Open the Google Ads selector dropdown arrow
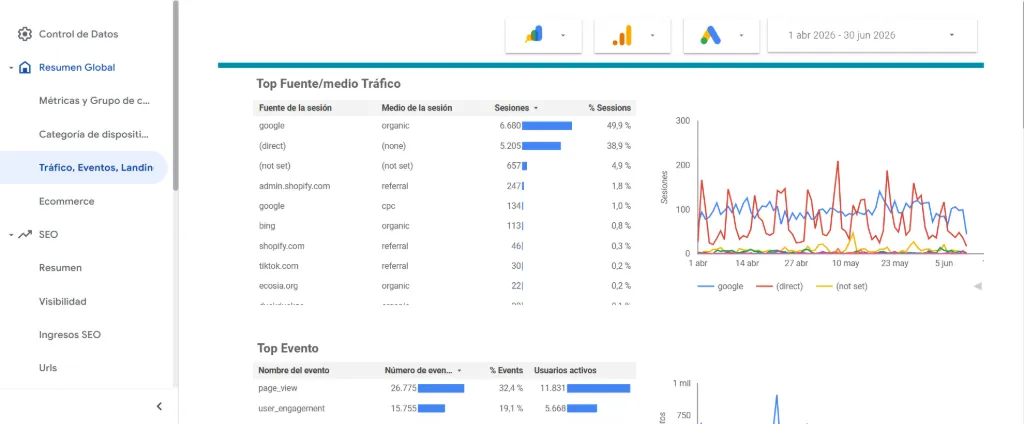Viewport: 1024px width, 424px height. tap(741, 35)
